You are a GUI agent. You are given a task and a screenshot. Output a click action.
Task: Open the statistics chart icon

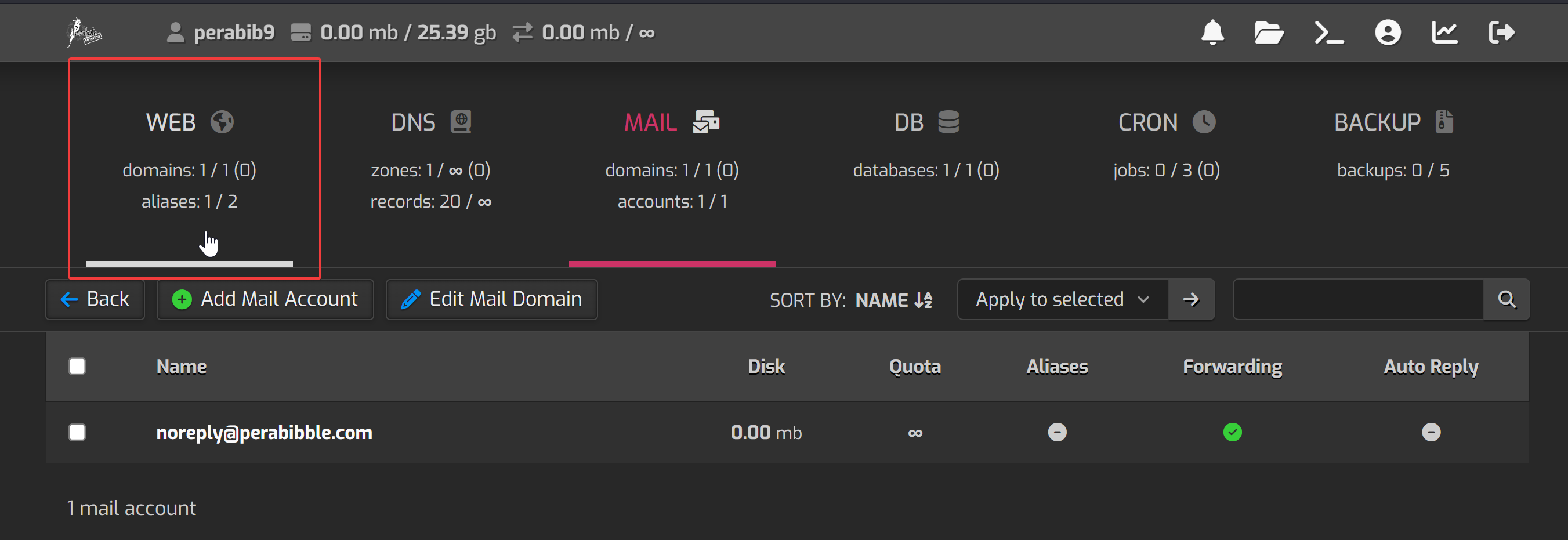click(x=1444, y=33)
